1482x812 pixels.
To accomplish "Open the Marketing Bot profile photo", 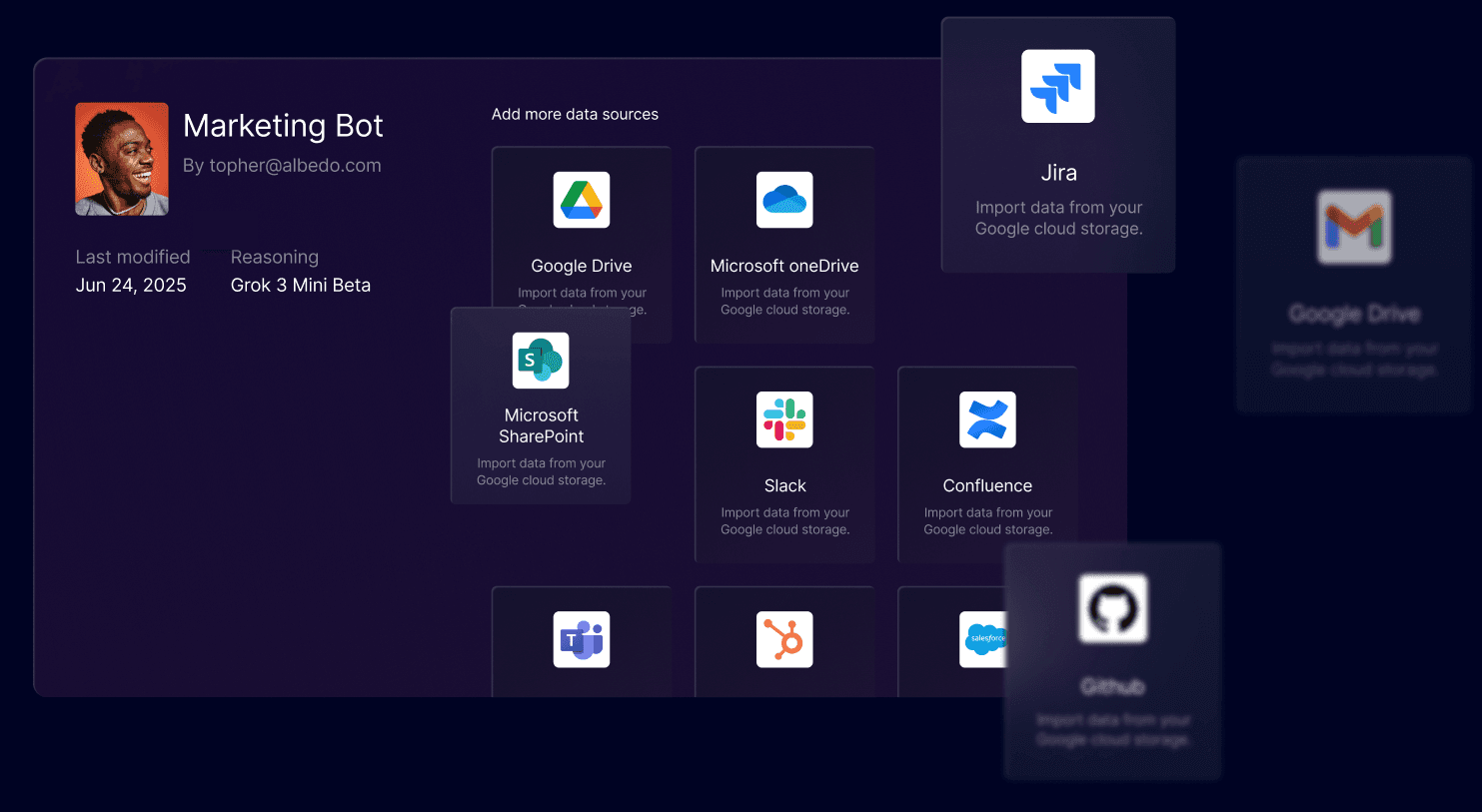I will 122,159.
